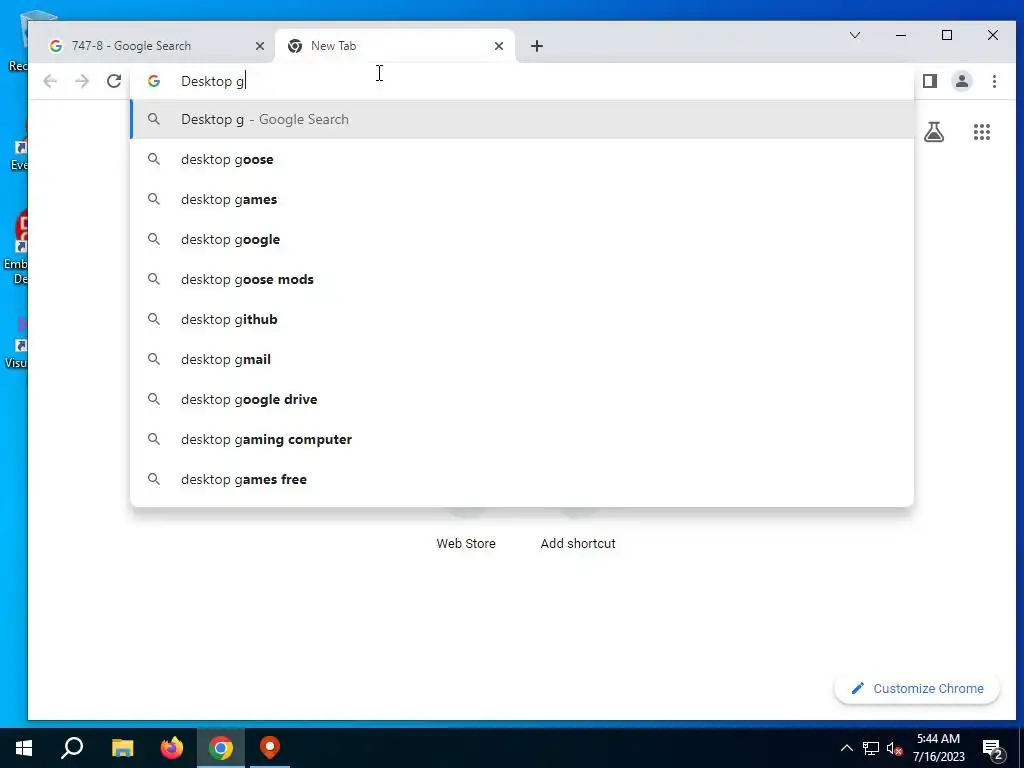Viewport: 1024px width, 768px height.
Task: Go back using the back arrow
Action: 50,81
